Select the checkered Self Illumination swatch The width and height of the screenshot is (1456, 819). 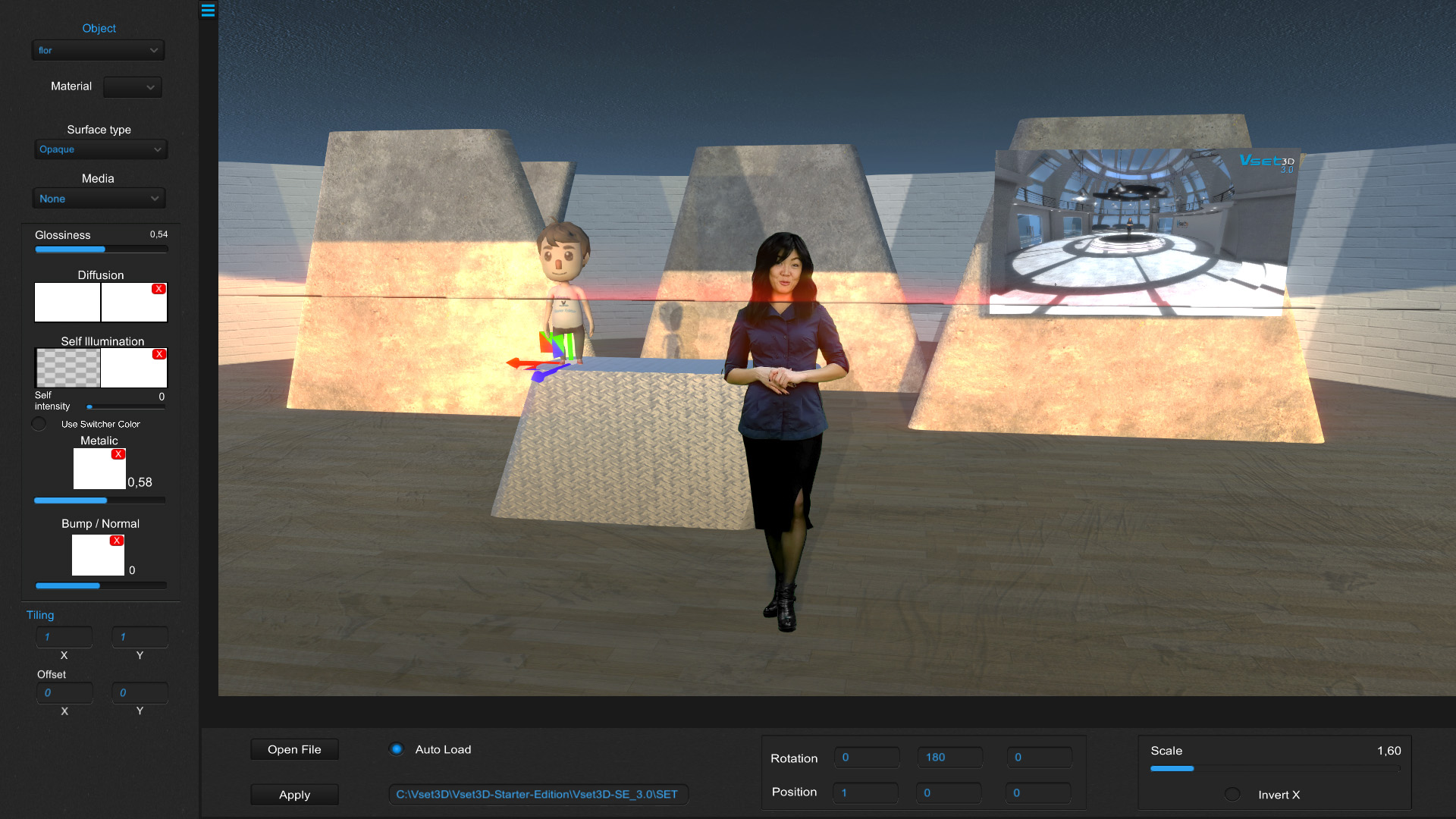67,368
